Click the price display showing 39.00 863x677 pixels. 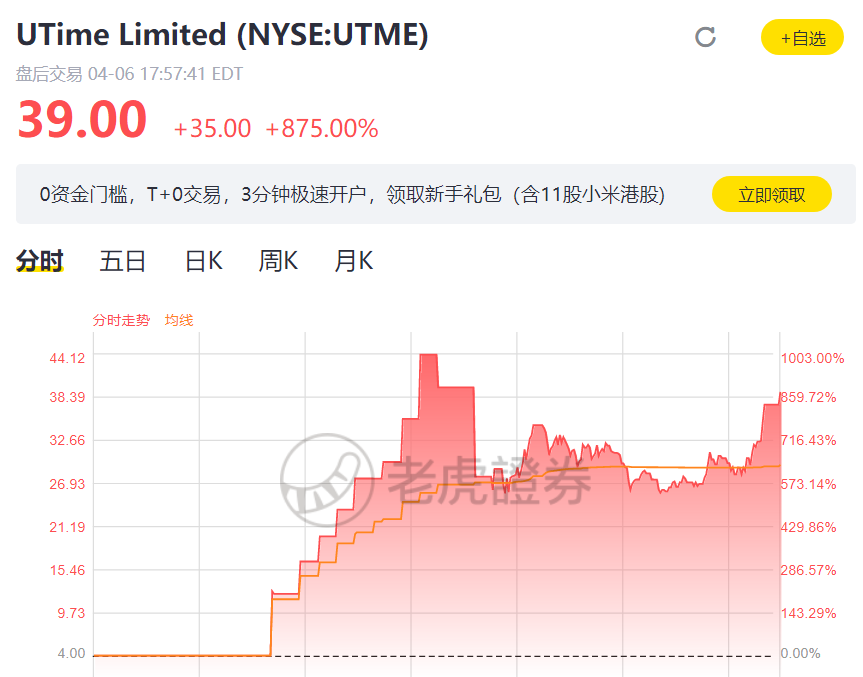pos(81,119)
